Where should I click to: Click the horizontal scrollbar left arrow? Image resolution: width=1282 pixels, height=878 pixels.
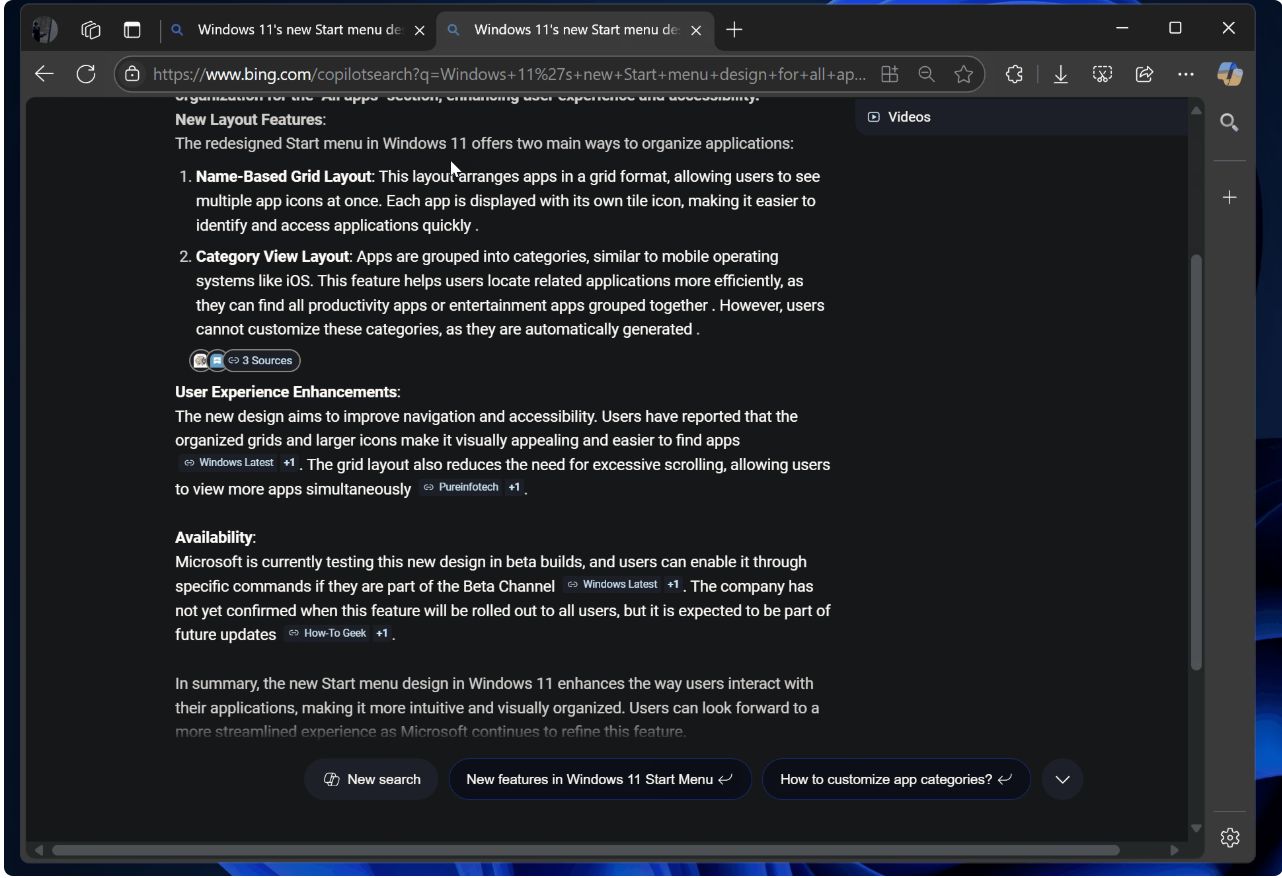[x=39, y=850]
